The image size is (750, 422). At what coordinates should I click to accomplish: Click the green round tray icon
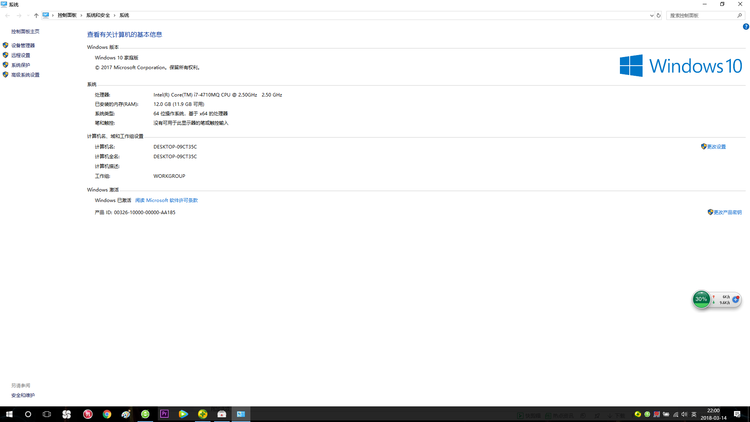647,414
